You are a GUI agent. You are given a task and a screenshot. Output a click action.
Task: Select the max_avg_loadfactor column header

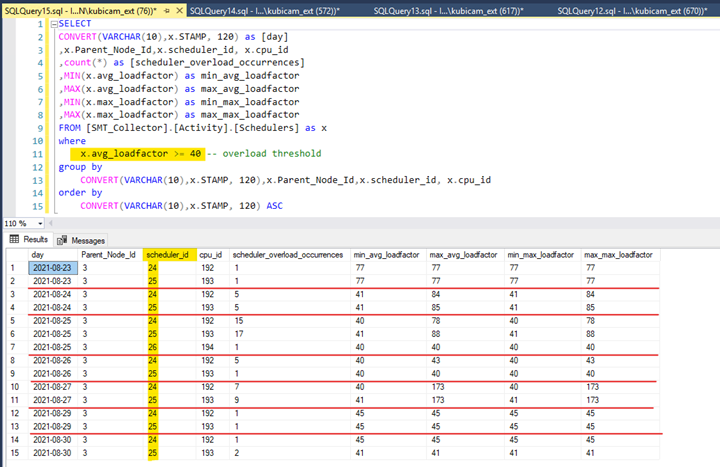[465, 255]
